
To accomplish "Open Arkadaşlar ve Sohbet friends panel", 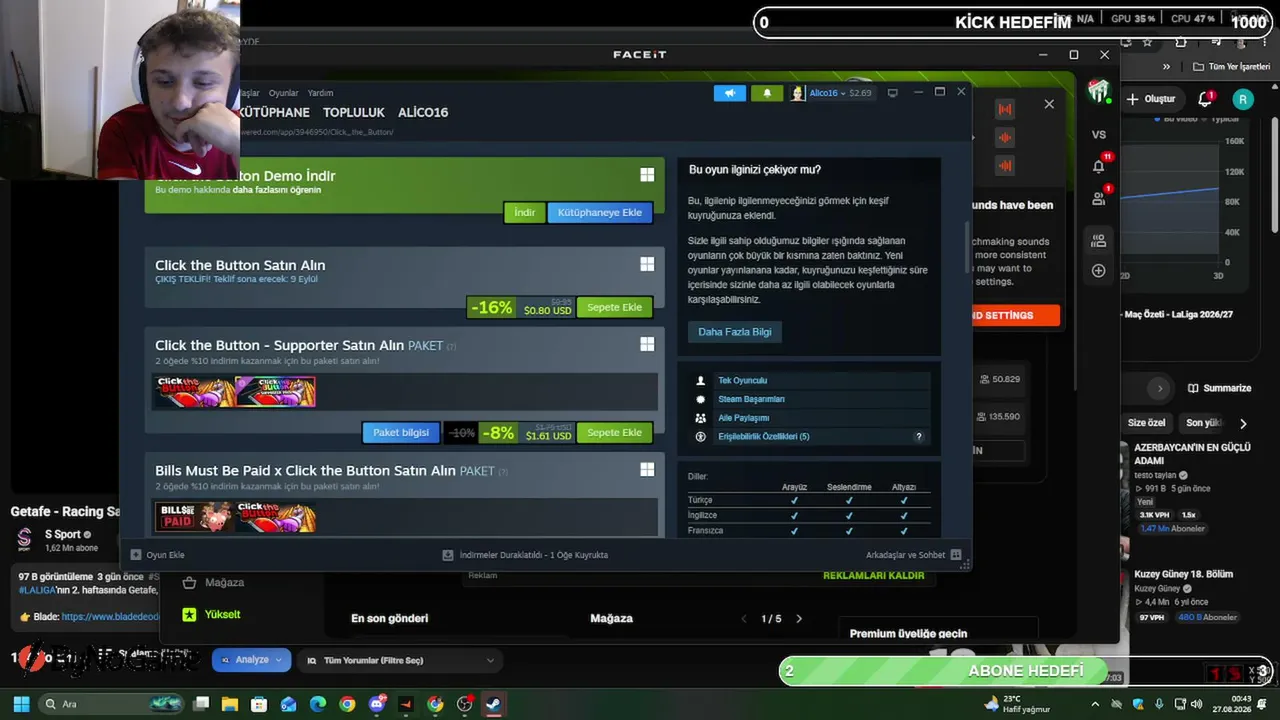I will tap(914, 555).
